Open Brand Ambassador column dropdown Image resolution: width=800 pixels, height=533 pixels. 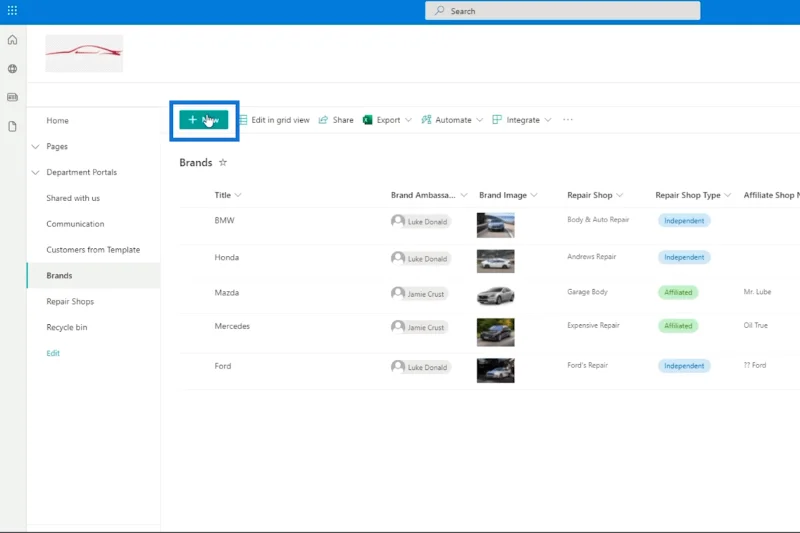464,195
